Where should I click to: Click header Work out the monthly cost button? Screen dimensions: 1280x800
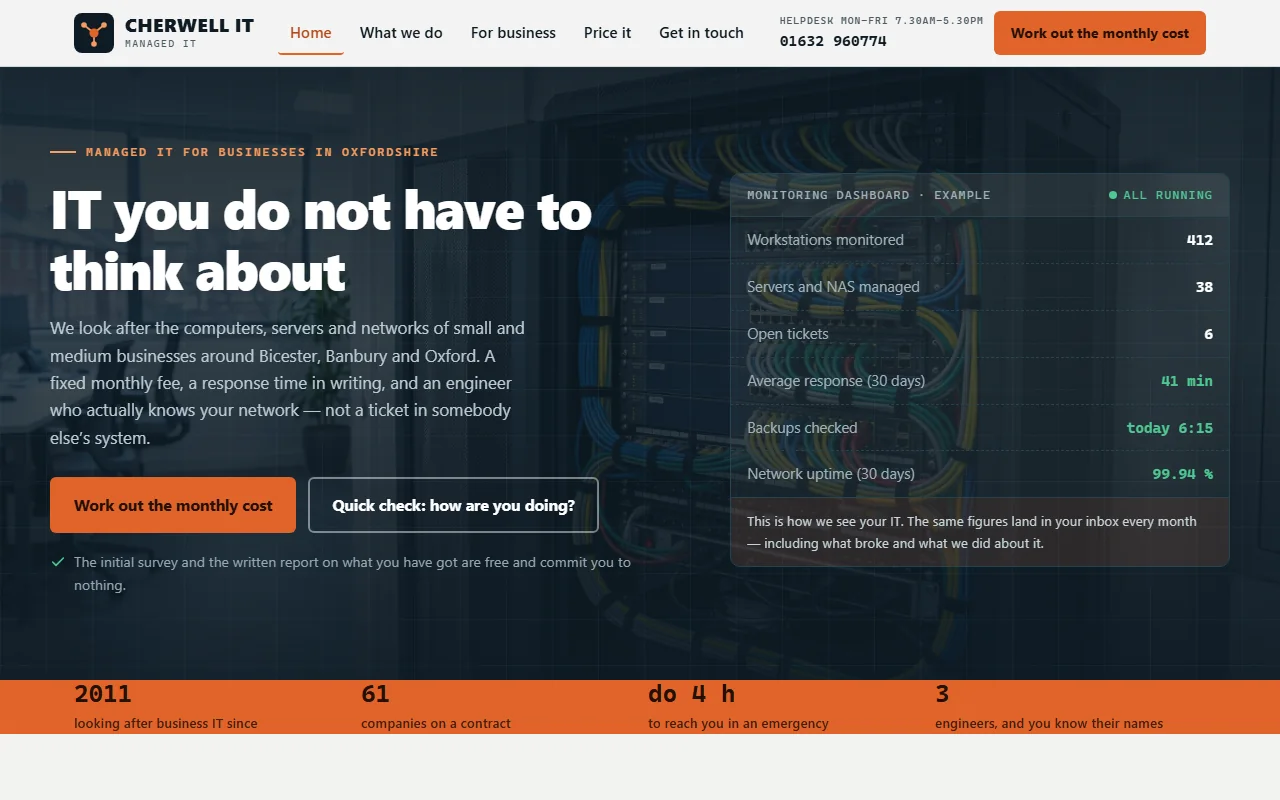coord(1100,33)
